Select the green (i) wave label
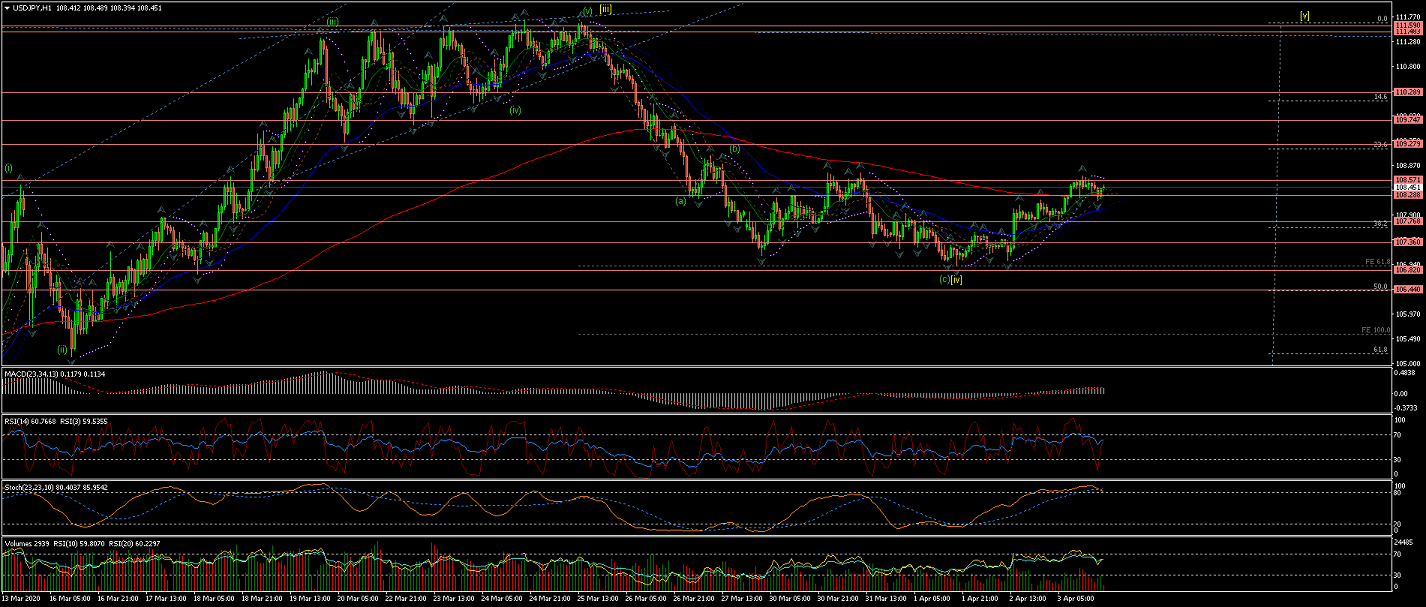Viewport: 1426px width, 607px height. tap(8, 168)
